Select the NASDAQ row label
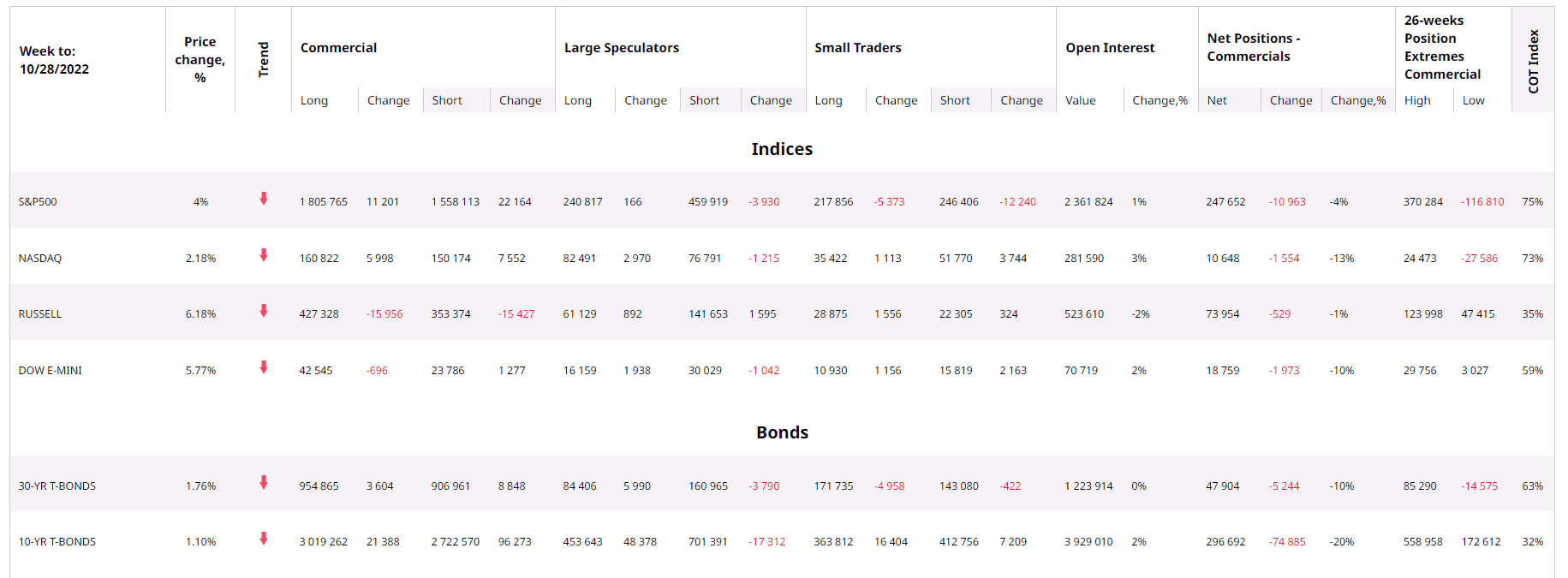 tap(40, 259)
